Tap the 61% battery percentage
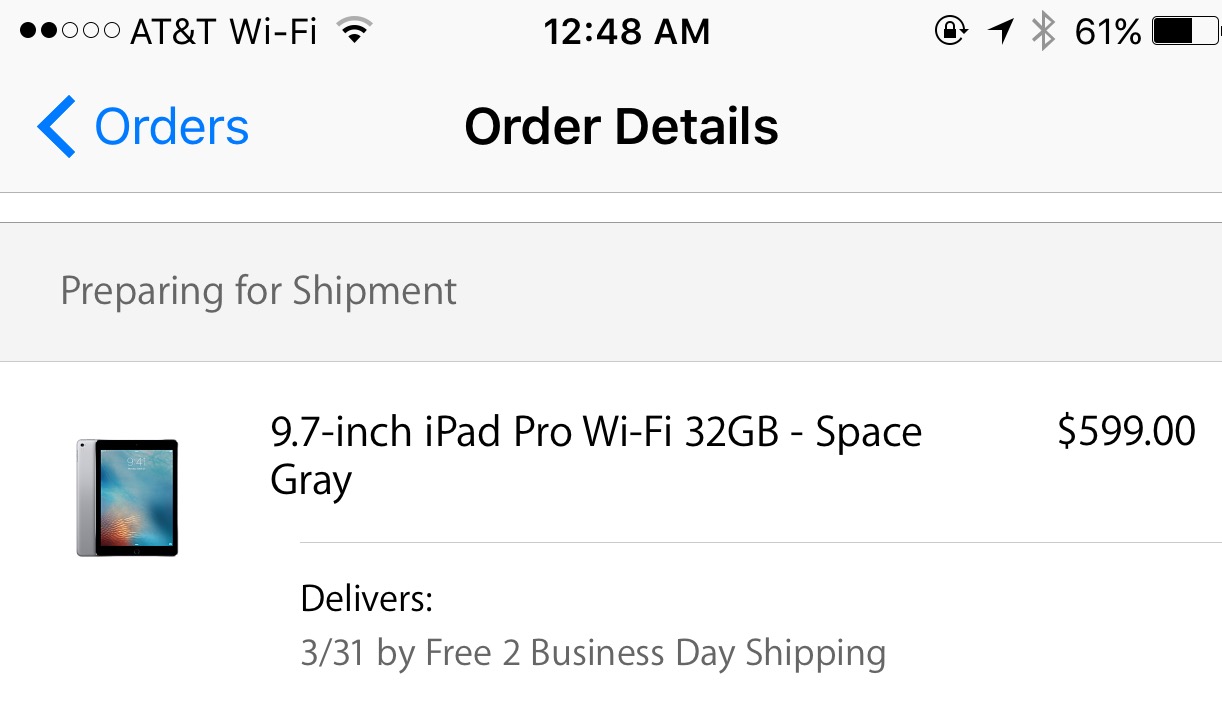Viewport: 1222px width, 718px height. click(1107, 32)
